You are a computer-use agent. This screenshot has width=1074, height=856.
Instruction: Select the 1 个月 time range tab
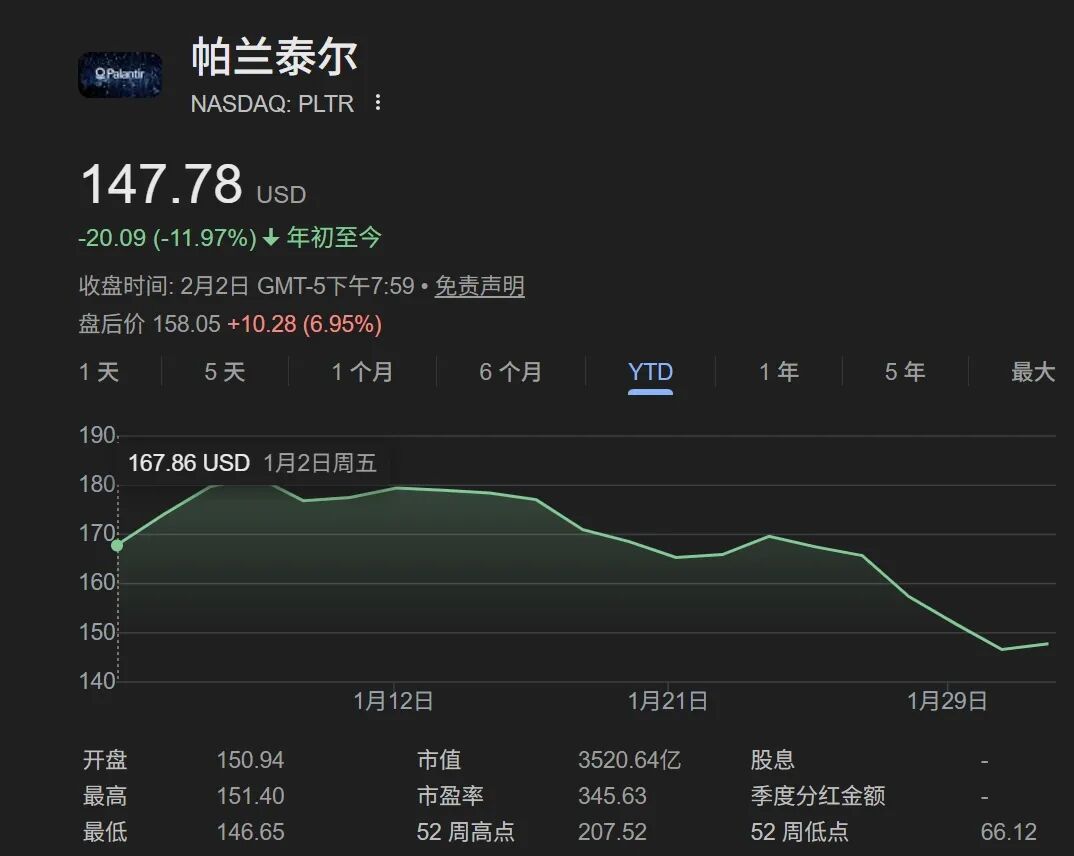pyautogui.click(x=362, y=372)
